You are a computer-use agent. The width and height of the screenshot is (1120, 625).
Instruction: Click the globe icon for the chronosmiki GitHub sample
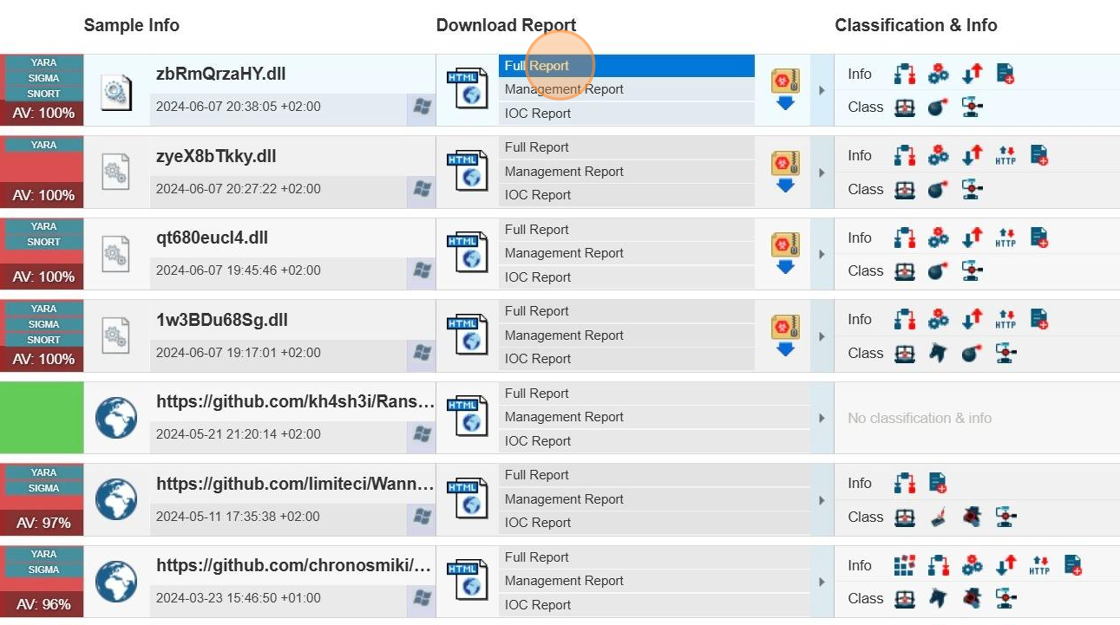point(115,580)
